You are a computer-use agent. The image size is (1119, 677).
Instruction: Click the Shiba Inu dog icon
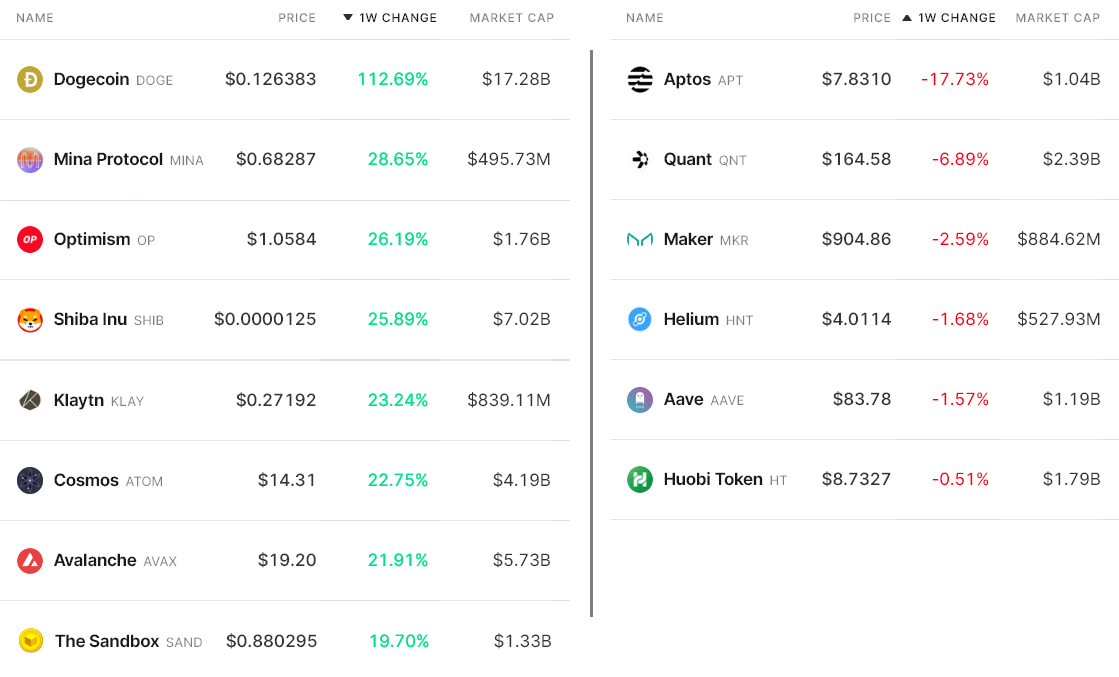pyautogui.click(x=30, y=319)
